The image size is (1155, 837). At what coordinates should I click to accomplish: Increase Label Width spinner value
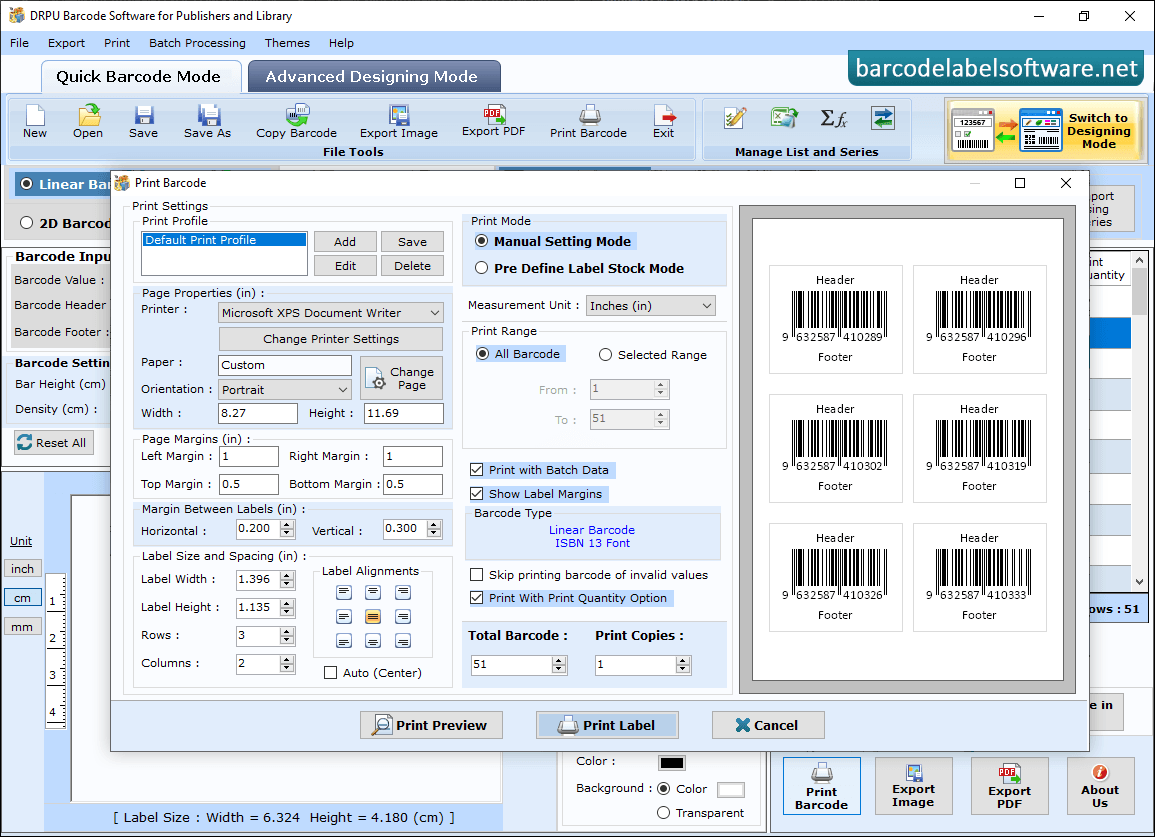(x=287, y=575)
